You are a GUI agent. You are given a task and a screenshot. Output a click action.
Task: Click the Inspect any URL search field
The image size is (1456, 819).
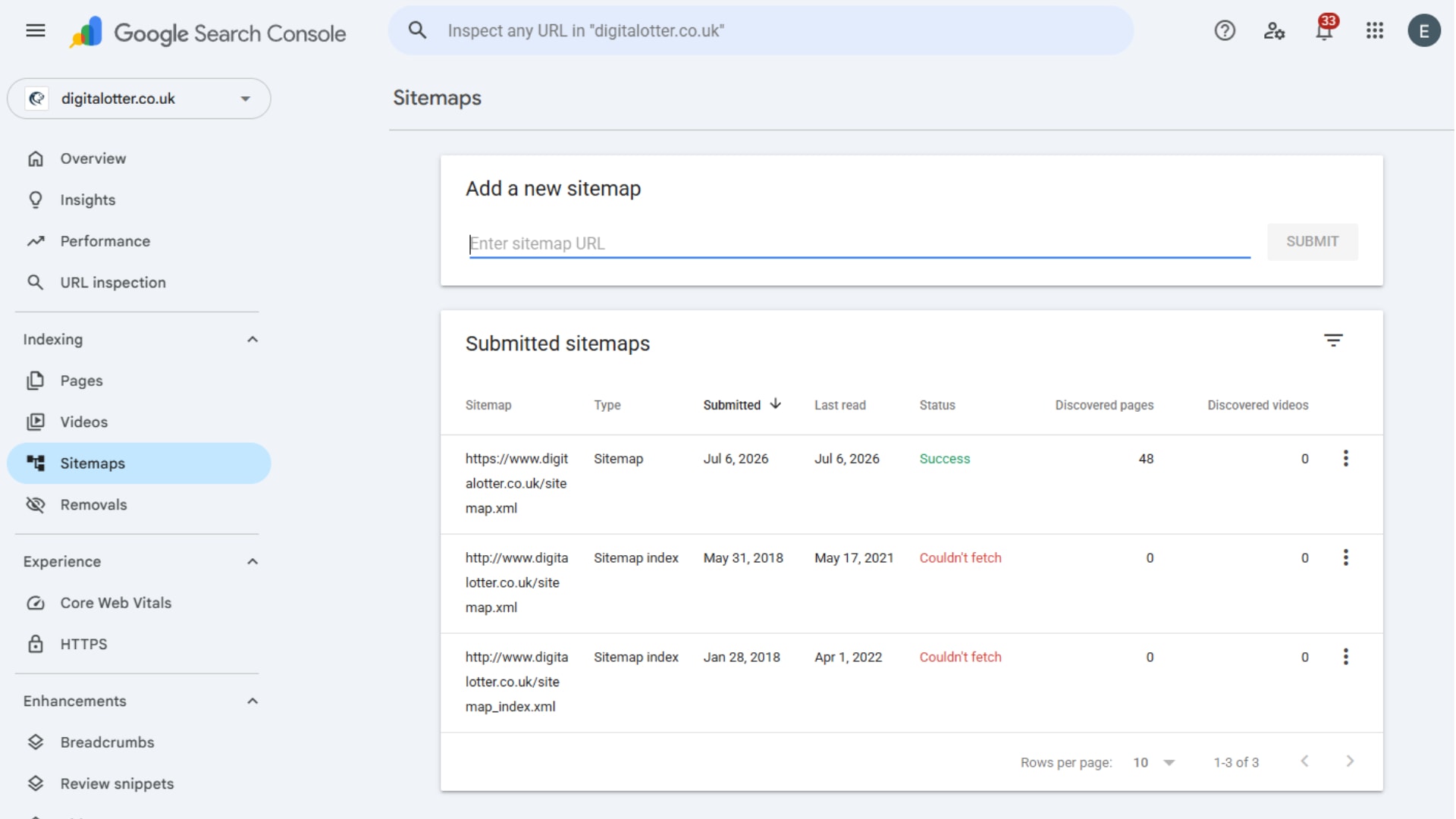click(761, 31)
